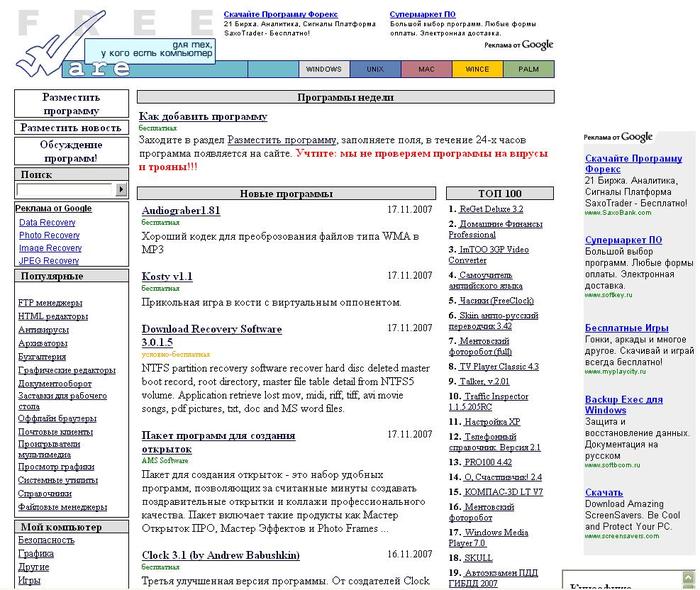Open "Проигрыватели мультимедиа" category link
This screenshot has width=700, height=590.
(x=49, y=449)
